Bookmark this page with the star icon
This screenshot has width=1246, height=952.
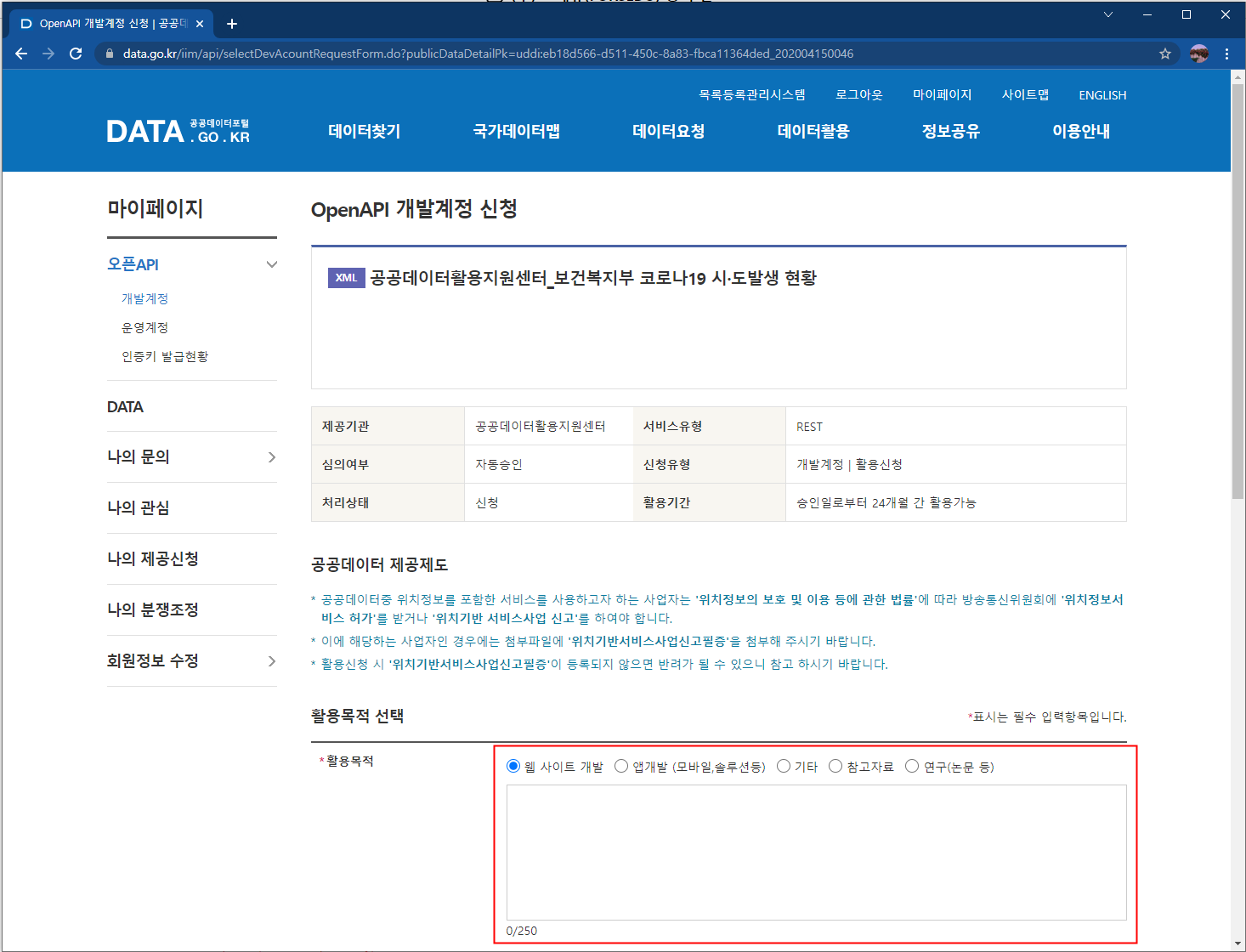coord(1165,54)
